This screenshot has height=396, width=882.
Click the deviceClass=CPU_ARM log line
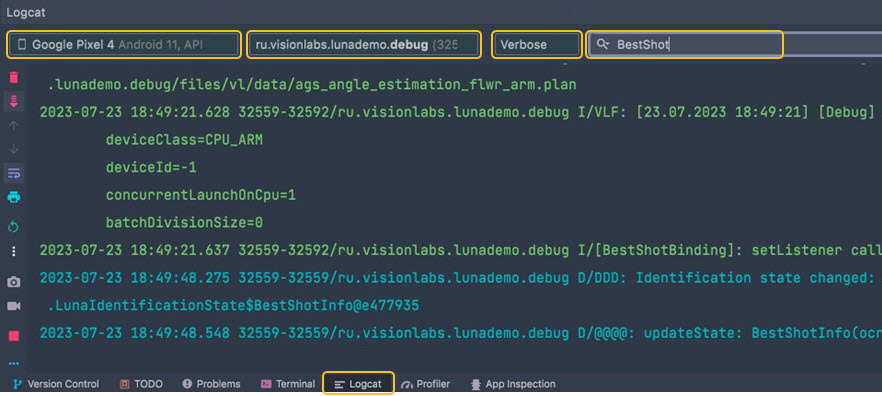184,140
